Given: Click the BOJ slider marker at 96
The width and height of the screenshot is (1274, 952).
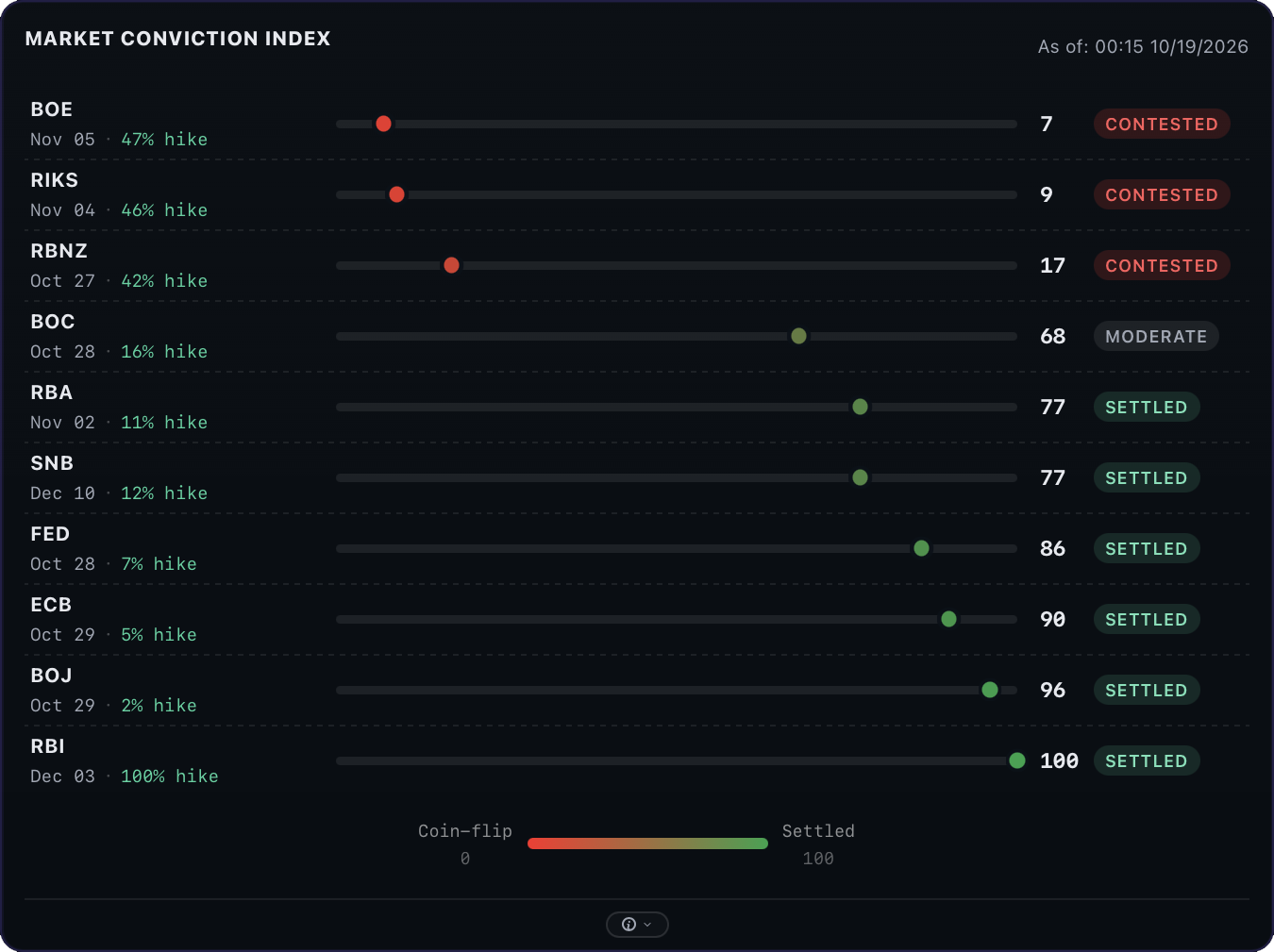Looking at the screenshot, I should [990, 690].
